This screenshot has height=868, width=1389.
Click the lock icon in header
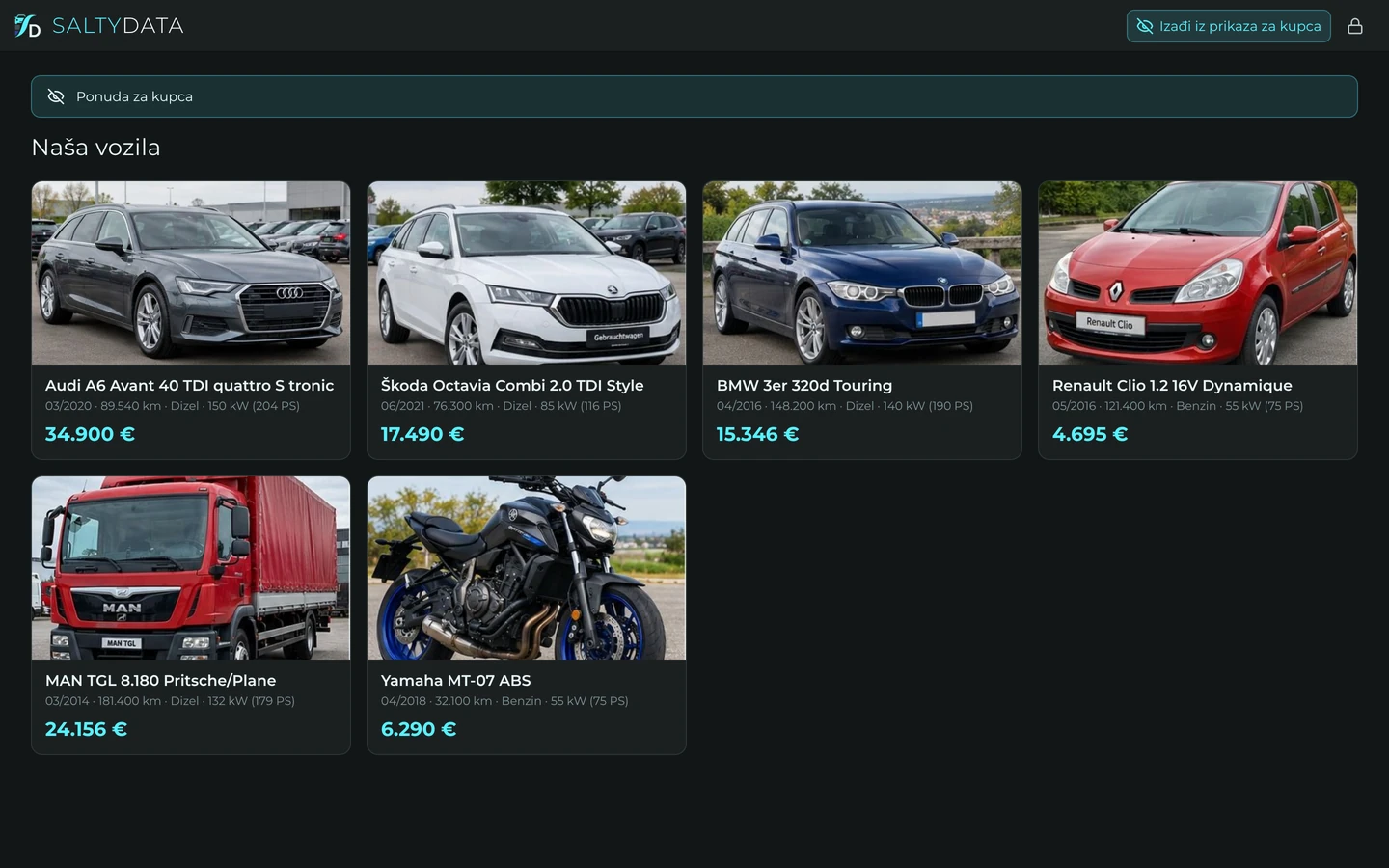(x=1355, y=26)
